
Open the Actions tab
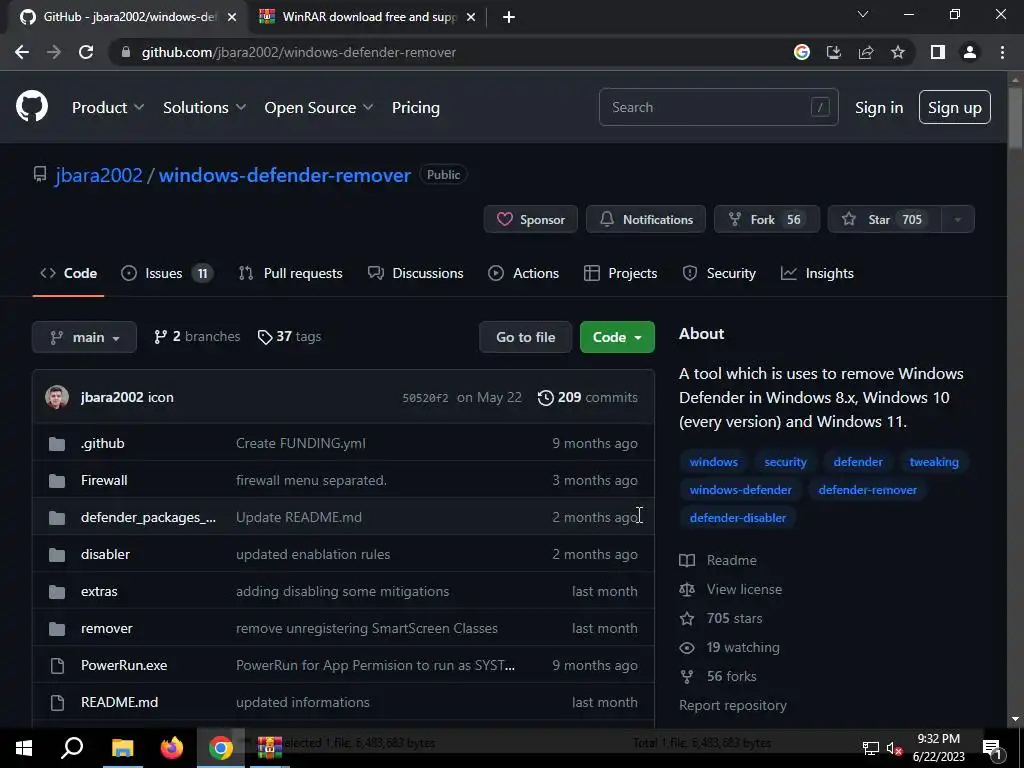coord(524,274)
